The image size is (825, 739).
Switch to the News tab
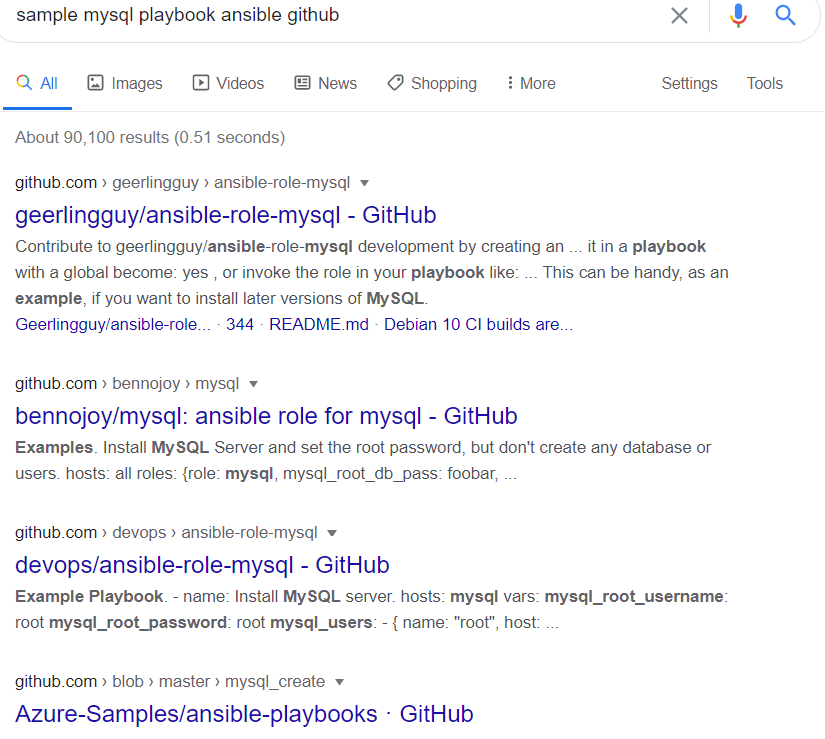click(x=325, y=83)
